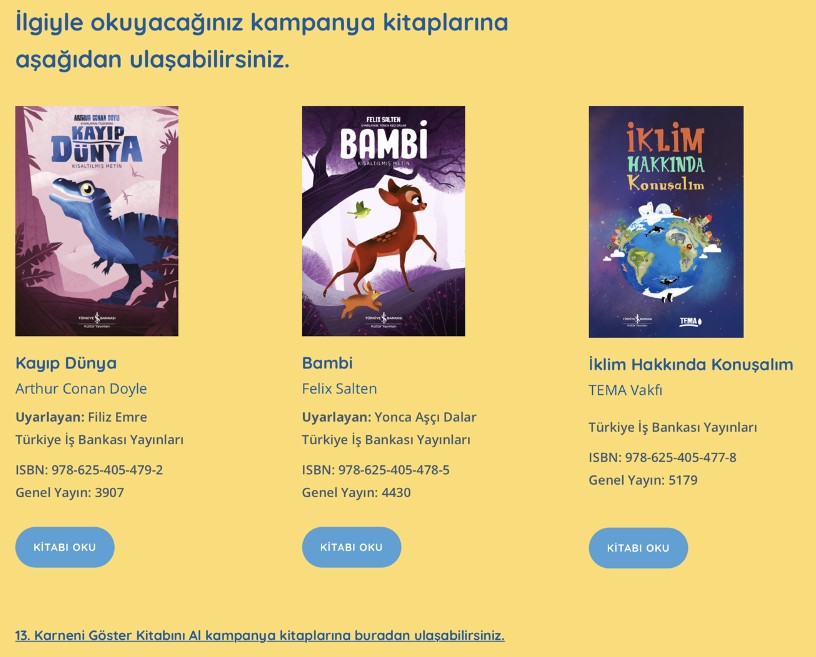Viewport: 816px width, 657px height.
Task: Click author name Arthur Conan Doyle
Action: 81,389
